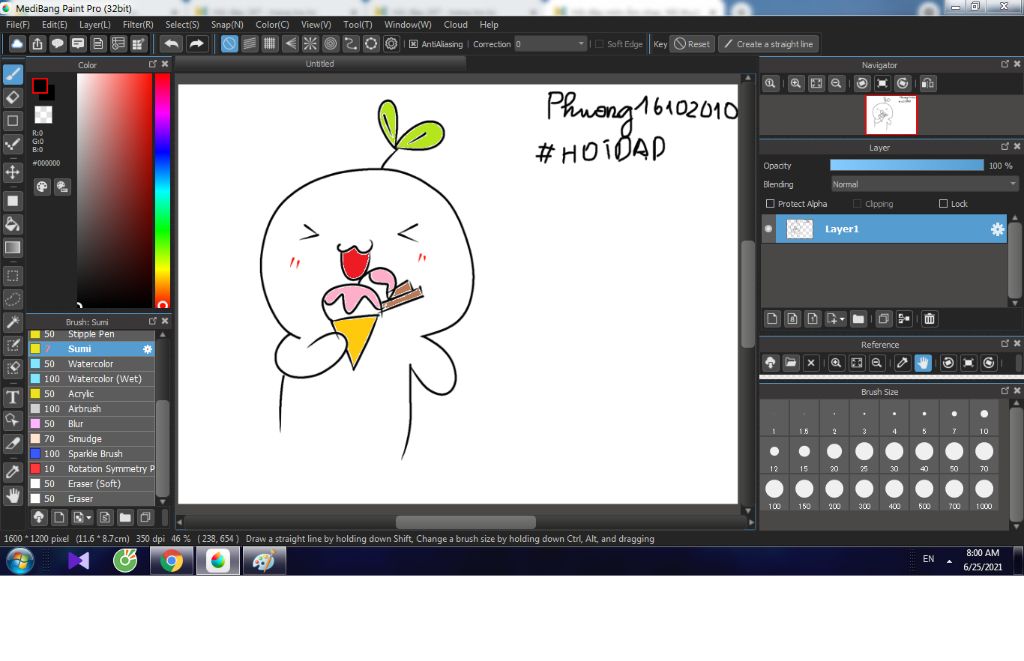Choose brush size 50
Screen dimensions: 1024x661
954,455
